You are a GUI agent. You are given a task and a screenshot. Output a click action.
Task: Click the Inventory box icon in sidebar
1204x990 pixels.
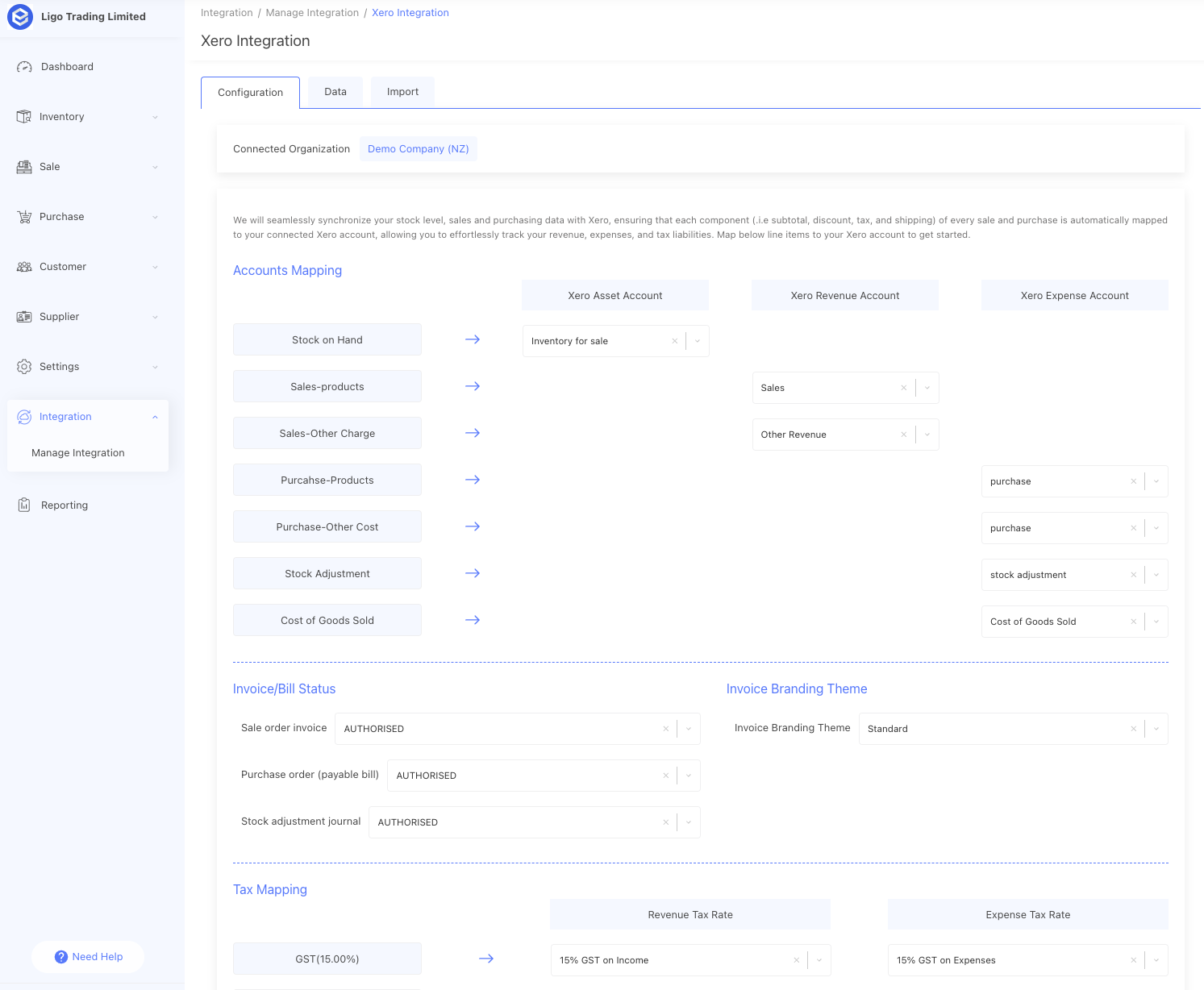coord(24,117)
